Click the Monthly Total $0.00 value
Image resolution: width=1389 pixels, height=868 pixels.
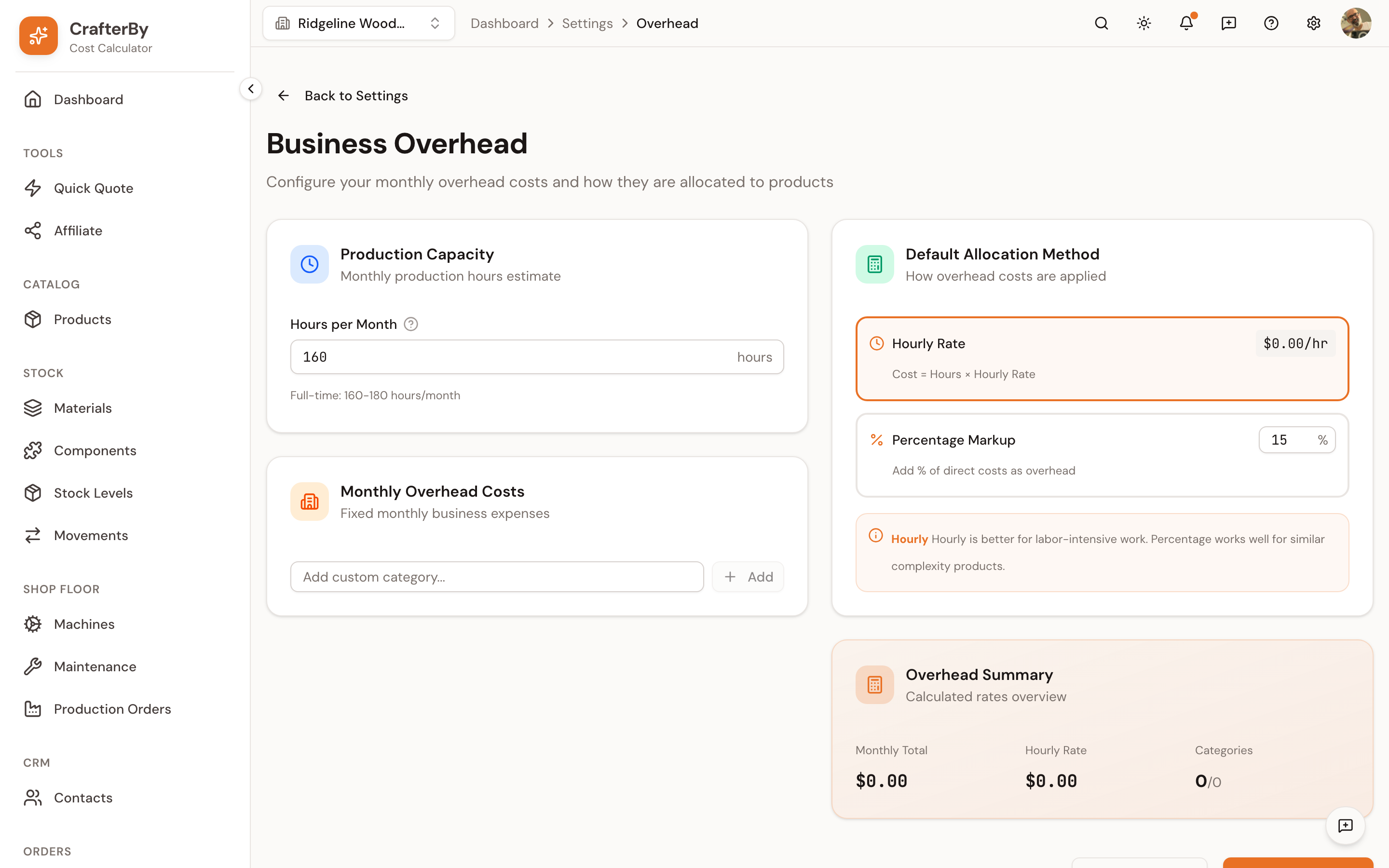click(x=881, y=781)
